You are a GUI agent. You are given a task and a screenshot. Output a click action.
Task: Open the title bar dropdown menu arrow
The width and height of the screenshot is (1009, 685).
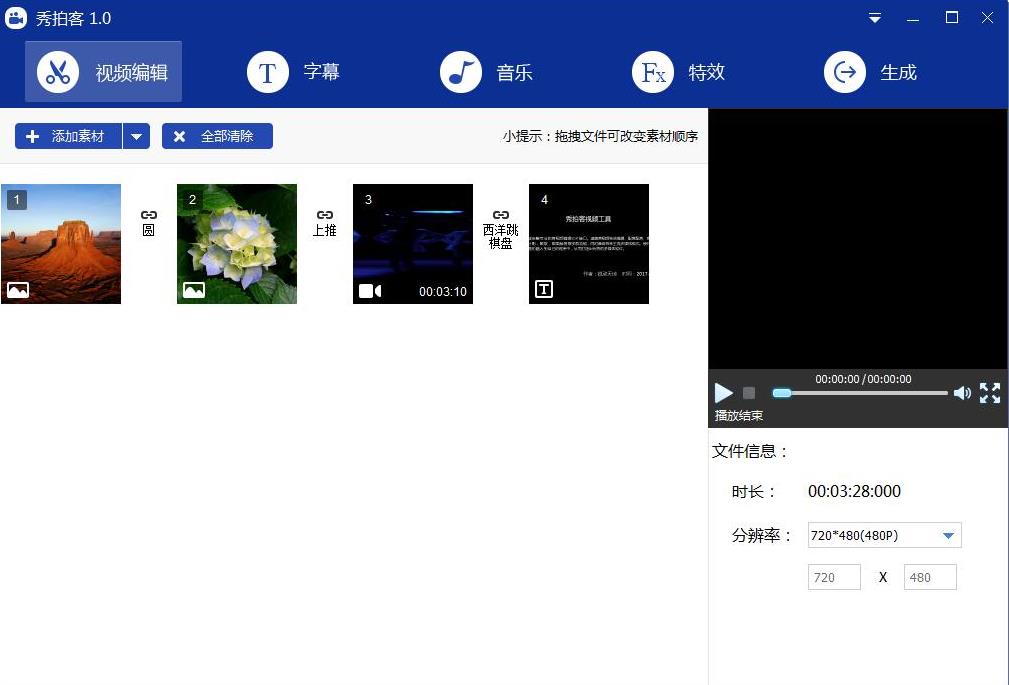coord(875,18)
